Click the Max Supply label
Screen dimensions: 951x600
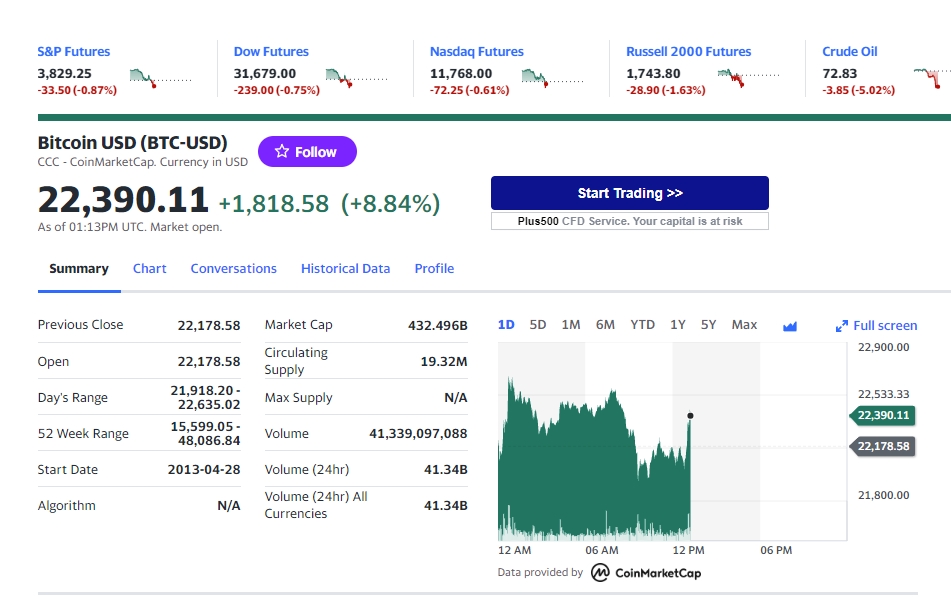click(x=298, y=397)
